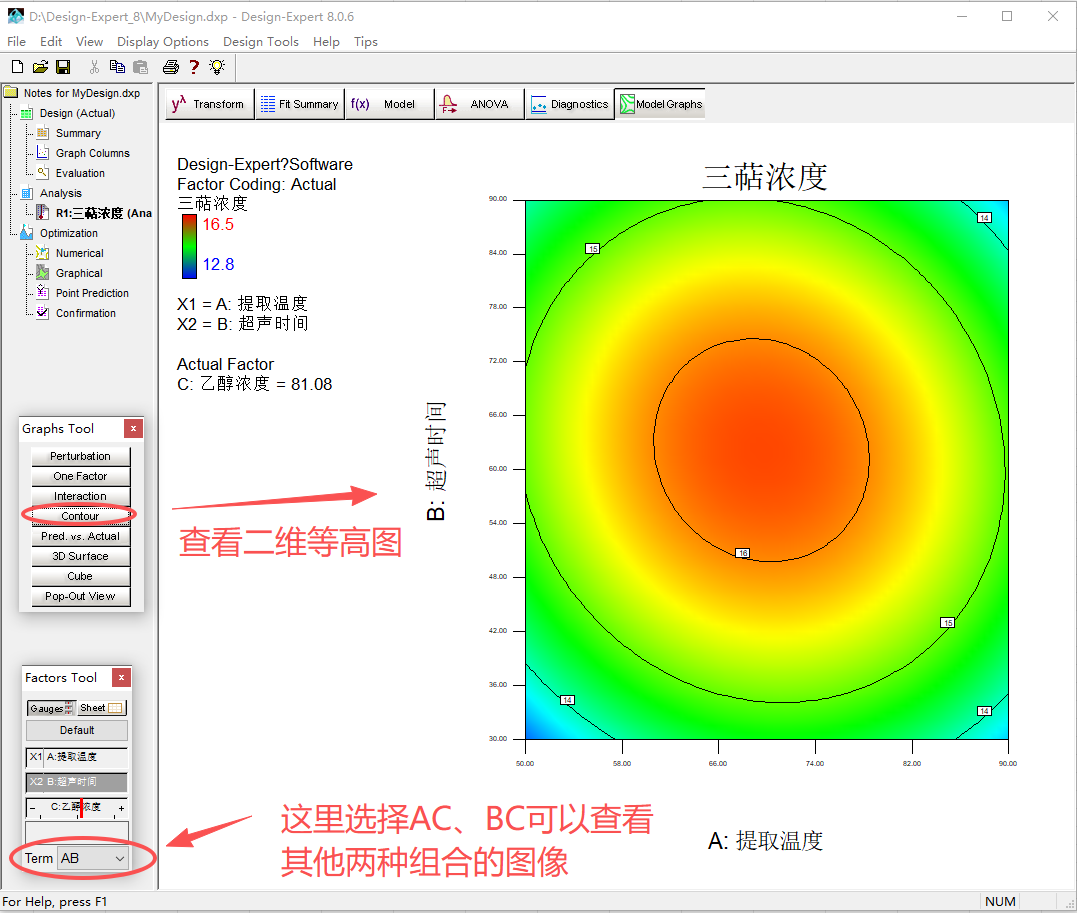Image resolution: width=1077 pixels, height=913 pixels.
Task: Open the Display Options menu
Action: [162, 42]
